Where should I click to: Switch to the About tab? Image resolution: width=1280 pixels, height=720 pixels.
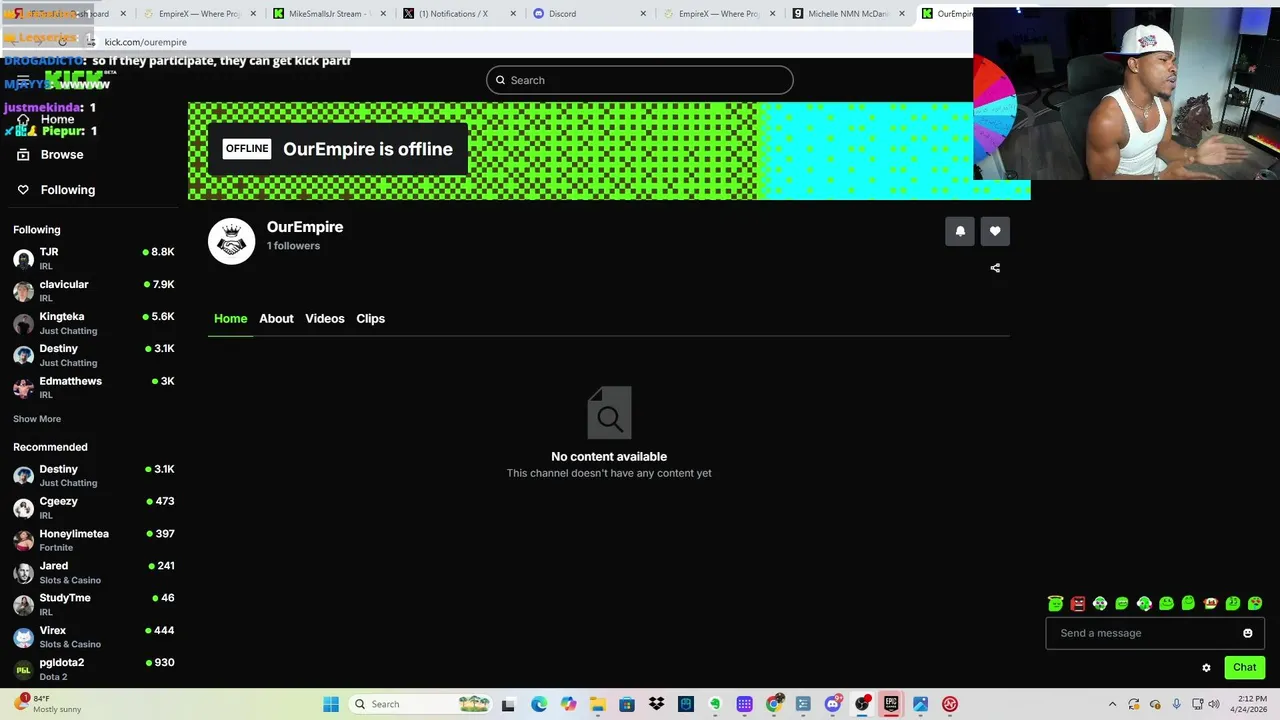pyautogui.click(x=276, y=319)
